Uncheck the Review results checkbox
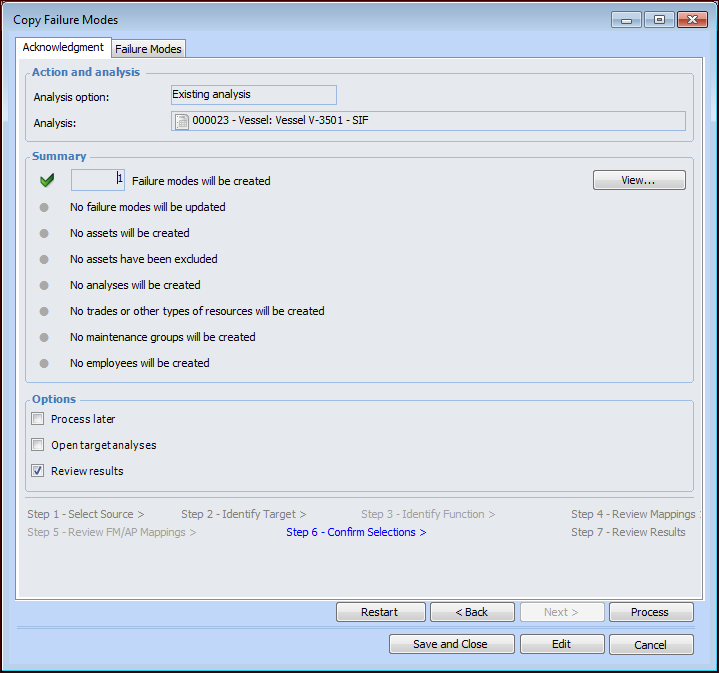The image size is (719, 673). point(38,470)
